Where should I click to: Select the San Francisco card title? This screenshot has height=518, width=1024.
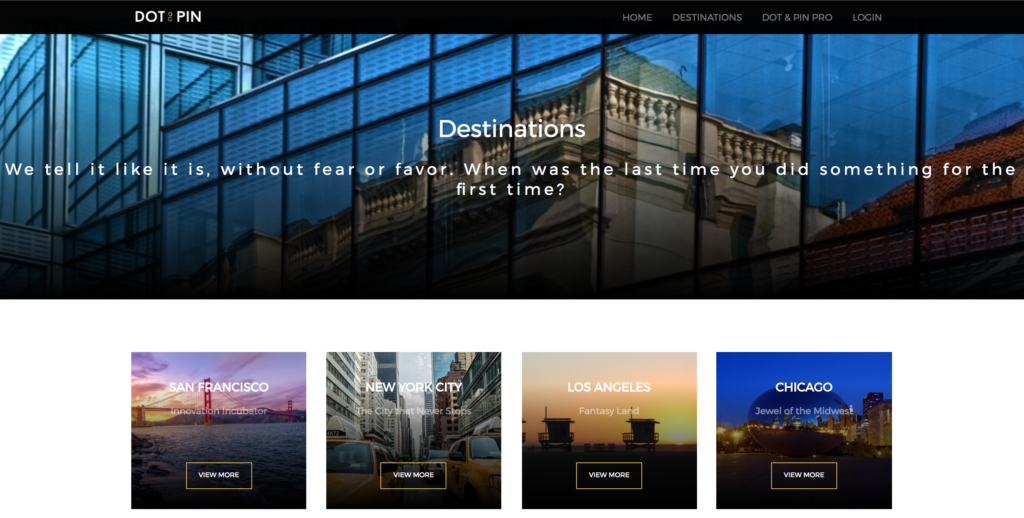tap(219, 387)
